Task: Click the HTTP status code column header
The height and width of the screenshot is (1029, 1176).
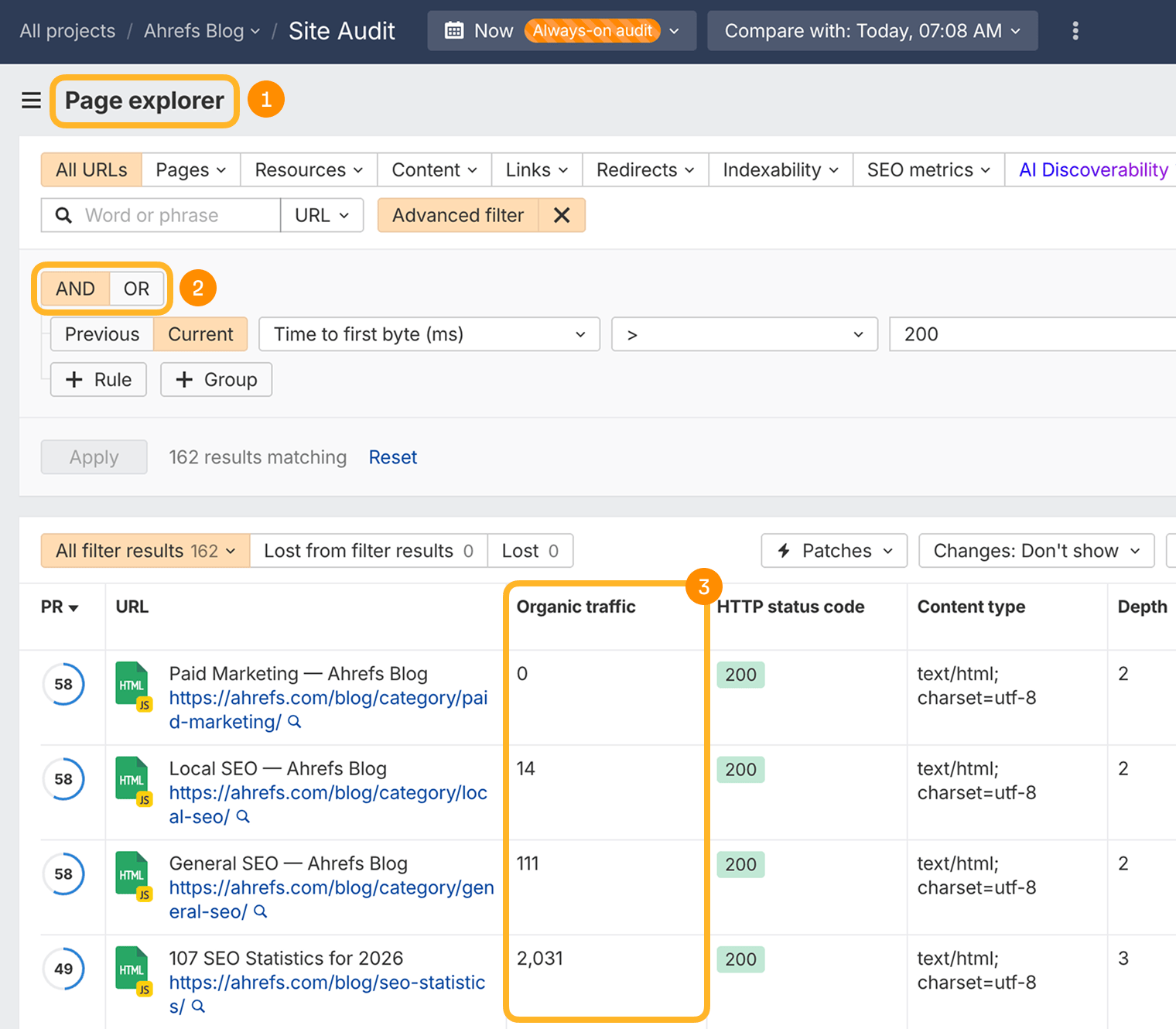Action: click(790, 607)
